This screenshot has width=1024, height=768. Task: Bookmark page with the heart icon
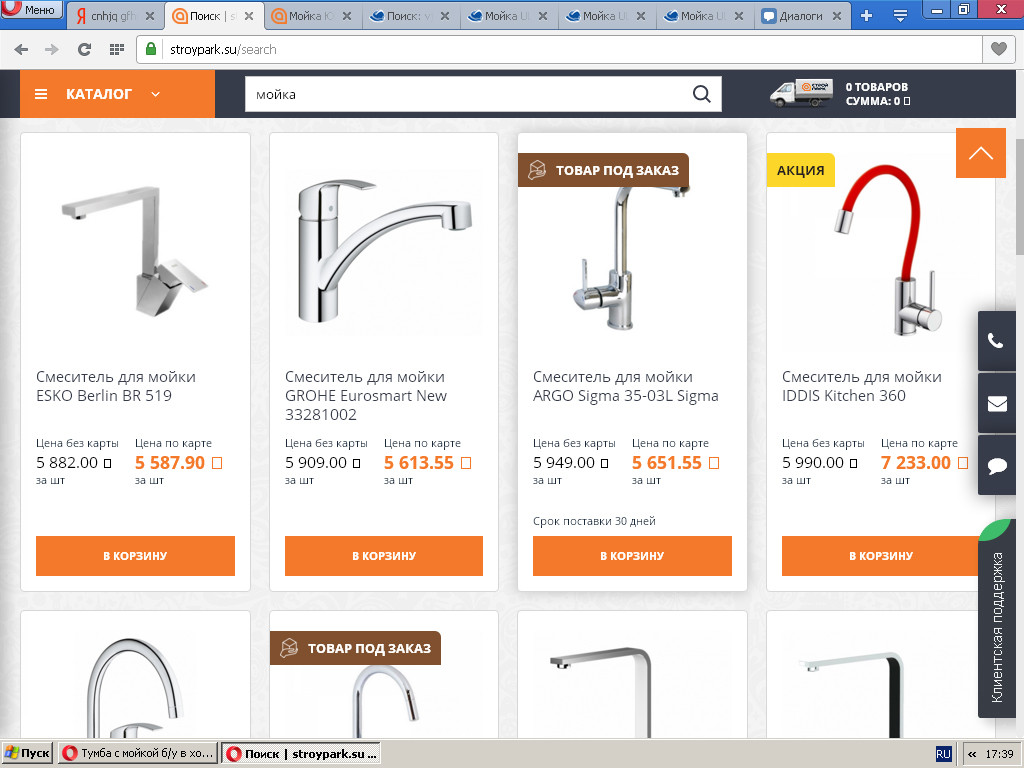[x=999, y=49]
